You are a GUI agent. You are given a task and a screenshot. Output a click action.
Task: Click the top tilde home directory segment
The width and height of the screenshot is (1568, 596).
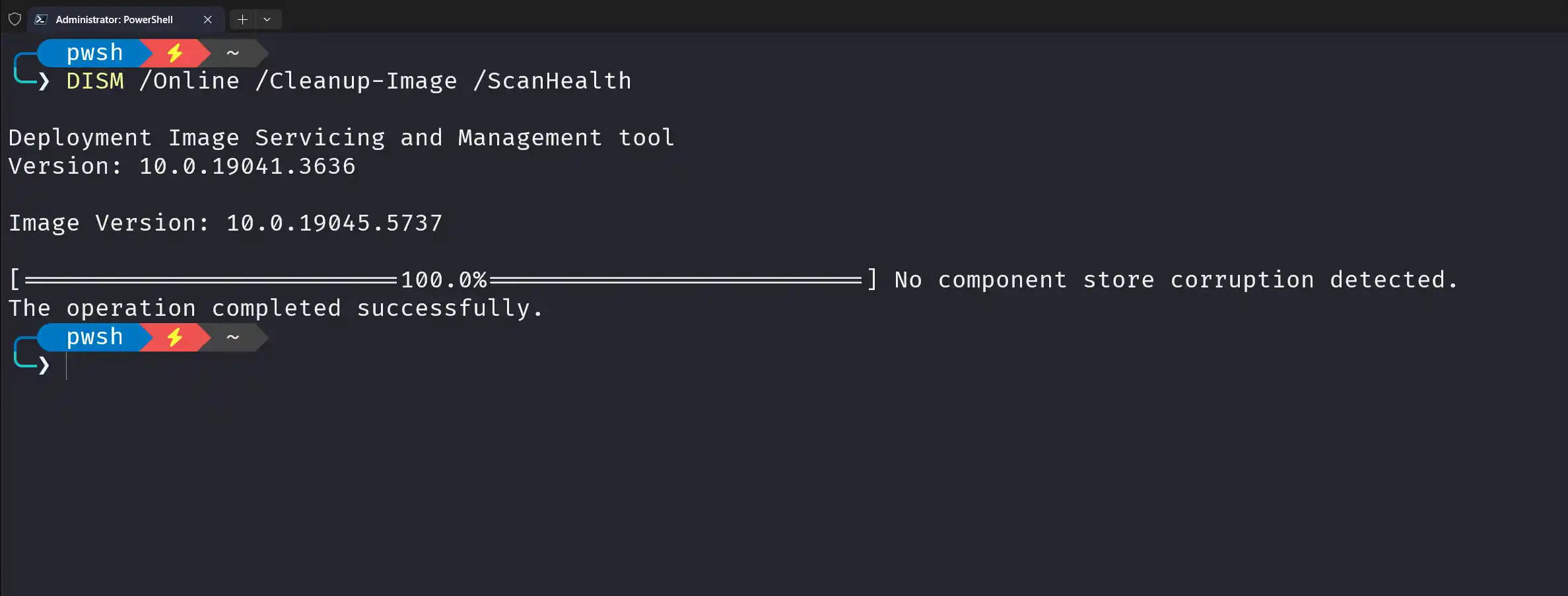point(232,53)
